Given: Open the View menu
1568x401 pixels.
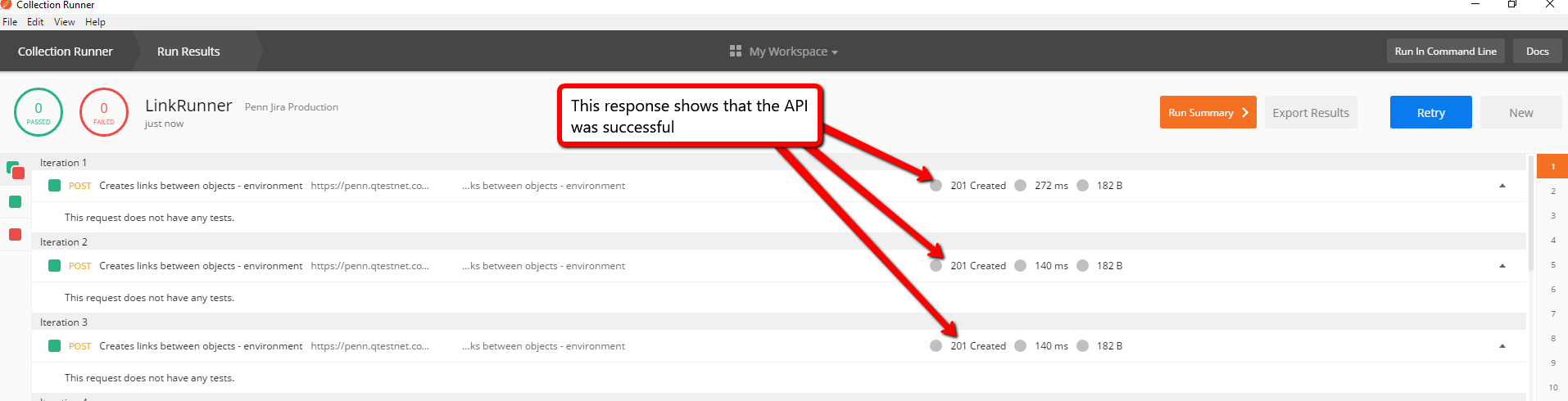Looking at the screenshot, I should [65, 22].
